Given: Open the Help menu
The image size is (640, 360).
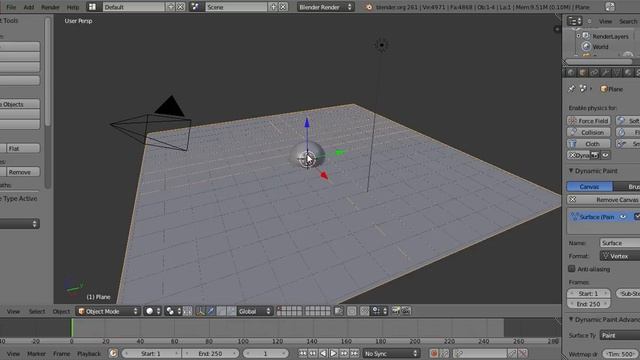Looking at the screenshot, I should [x=73, y=7].
